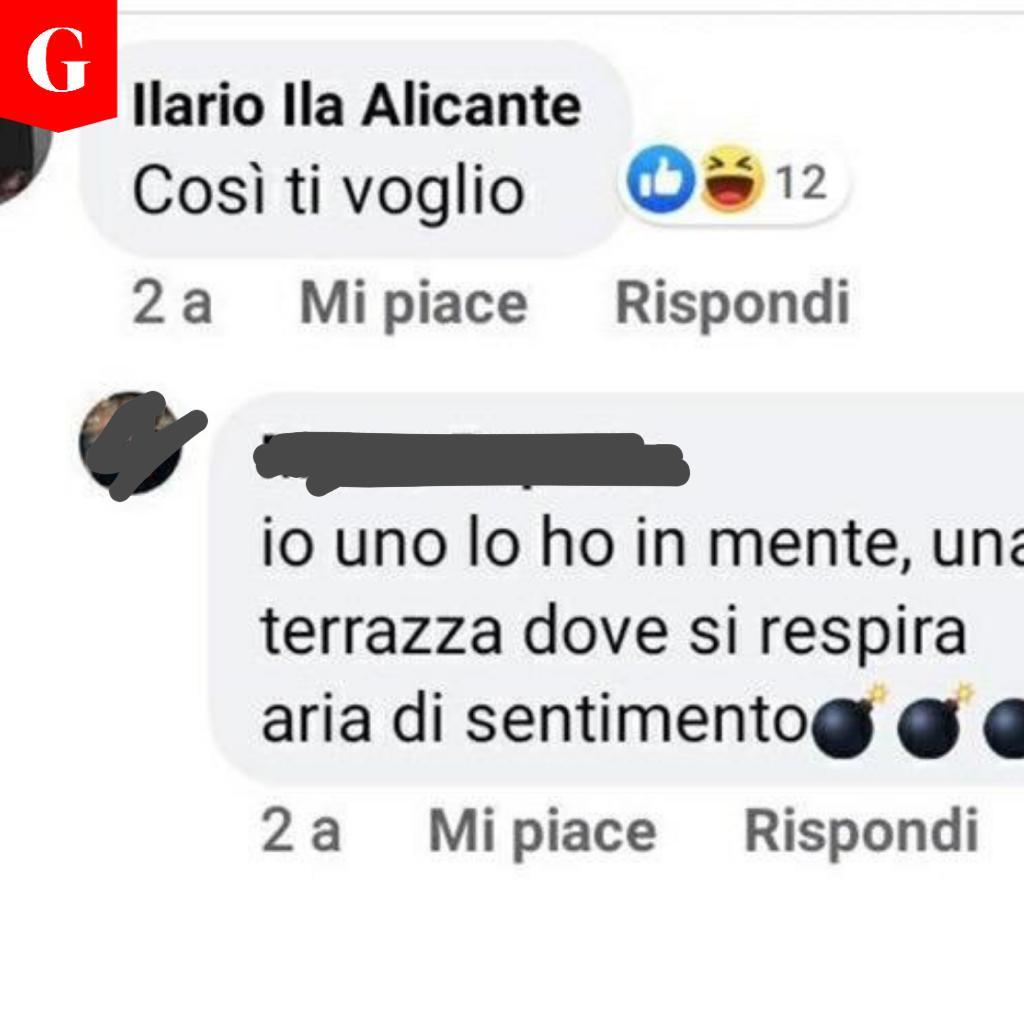Click Rispondi under Ilario's comment

point(732,302)
